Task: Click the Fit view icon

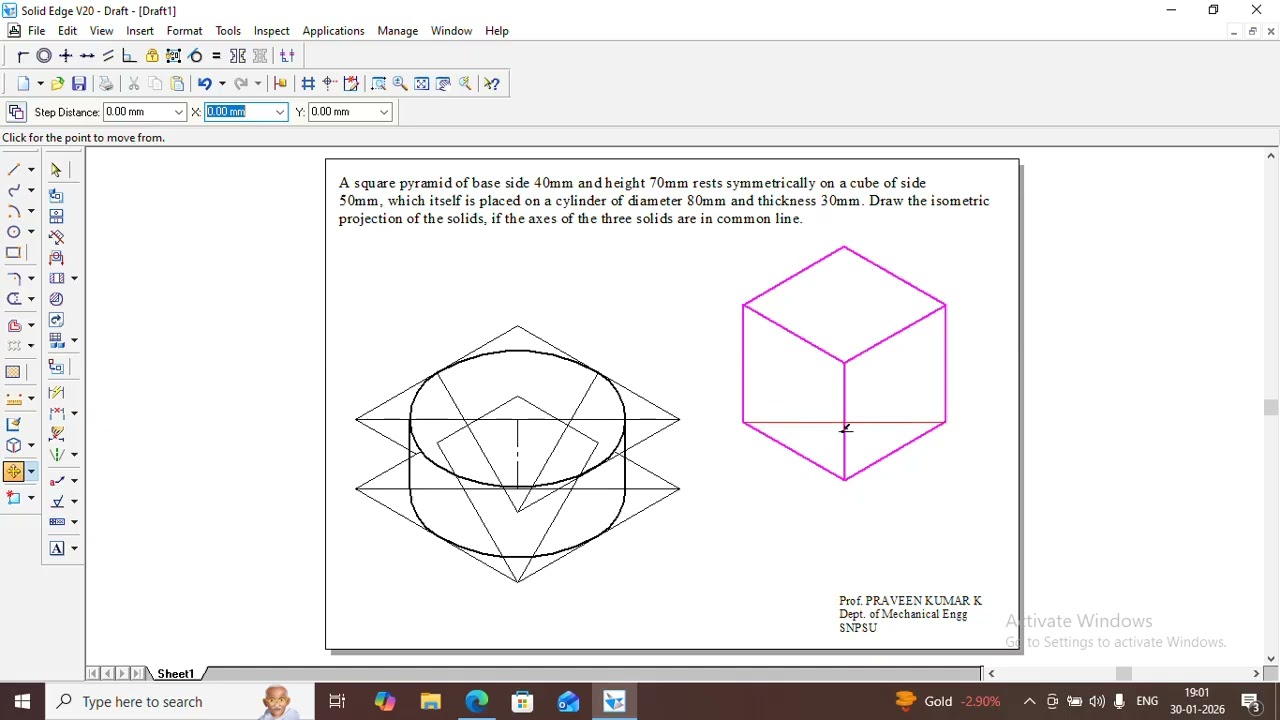Action: click(422, 84)
